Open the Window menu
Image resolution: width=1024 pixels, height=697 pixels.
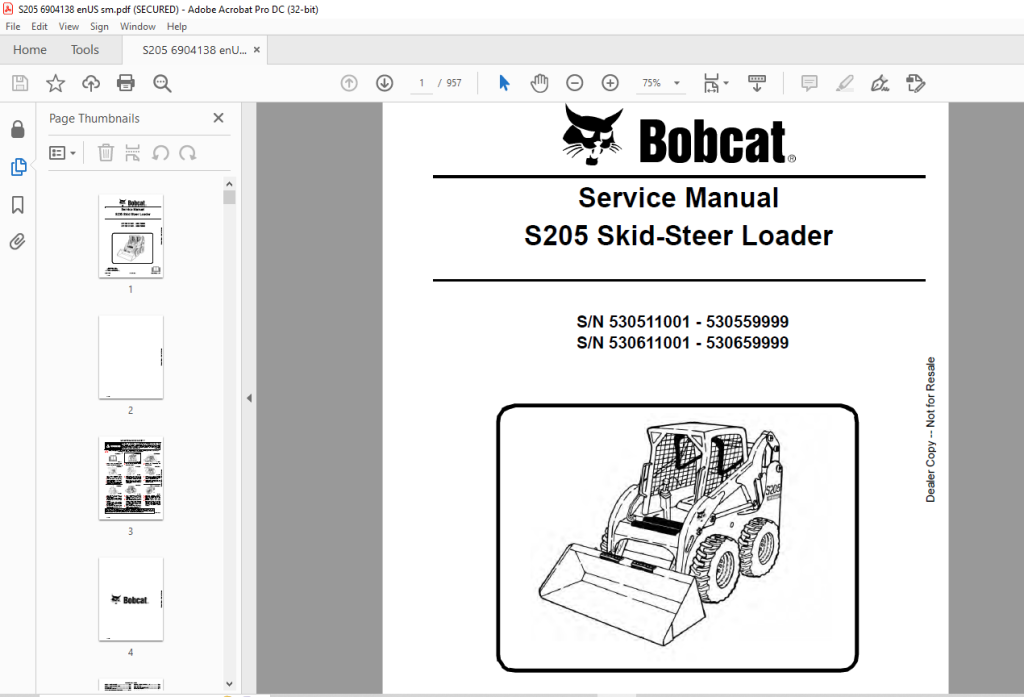[138, 27]
